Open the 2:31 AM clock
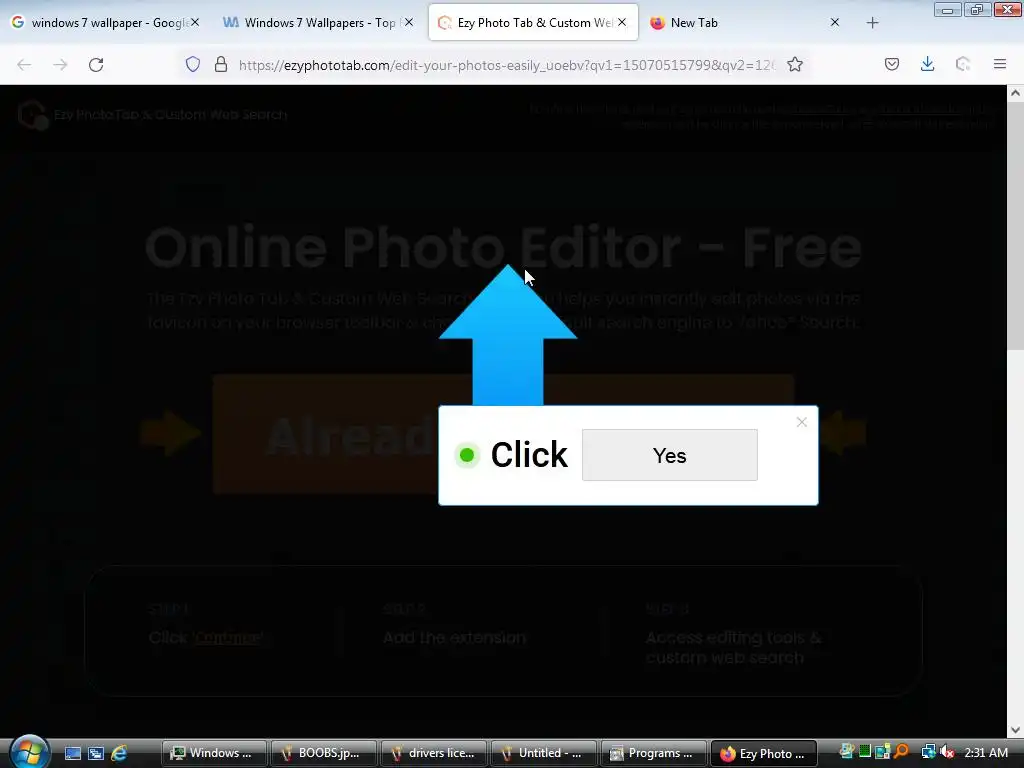Viewport: 1024px width, 768px height. coord(985,753)
